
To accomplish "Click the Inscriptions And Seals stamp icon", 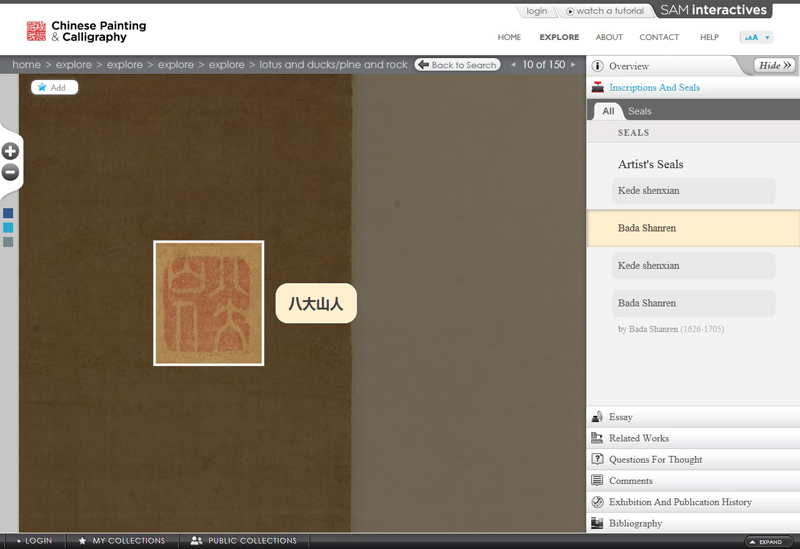I will pyautogui.click(x=597, y=87).
